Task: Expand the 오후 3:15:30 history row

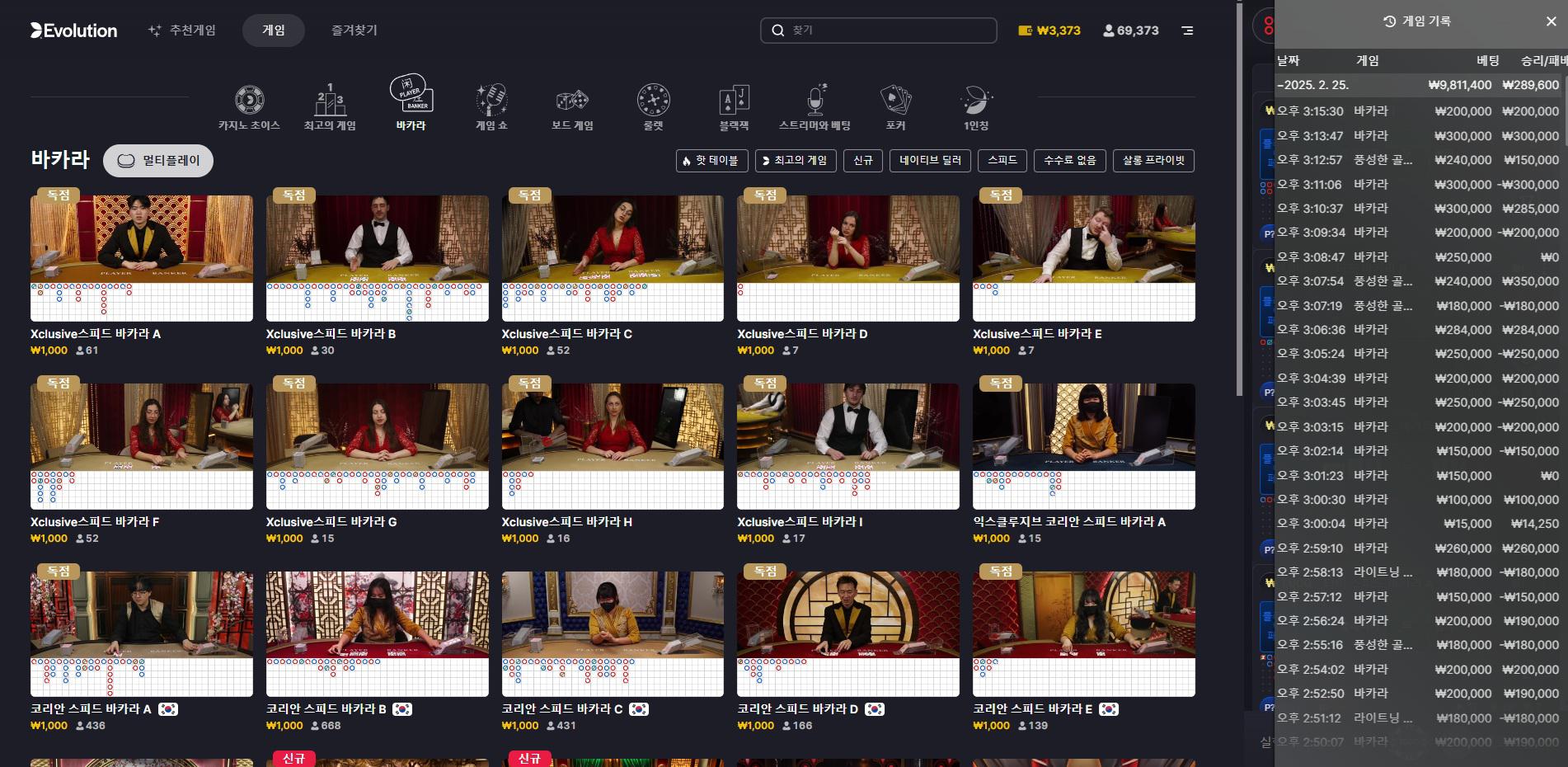Action: [x=1418, y=111]
